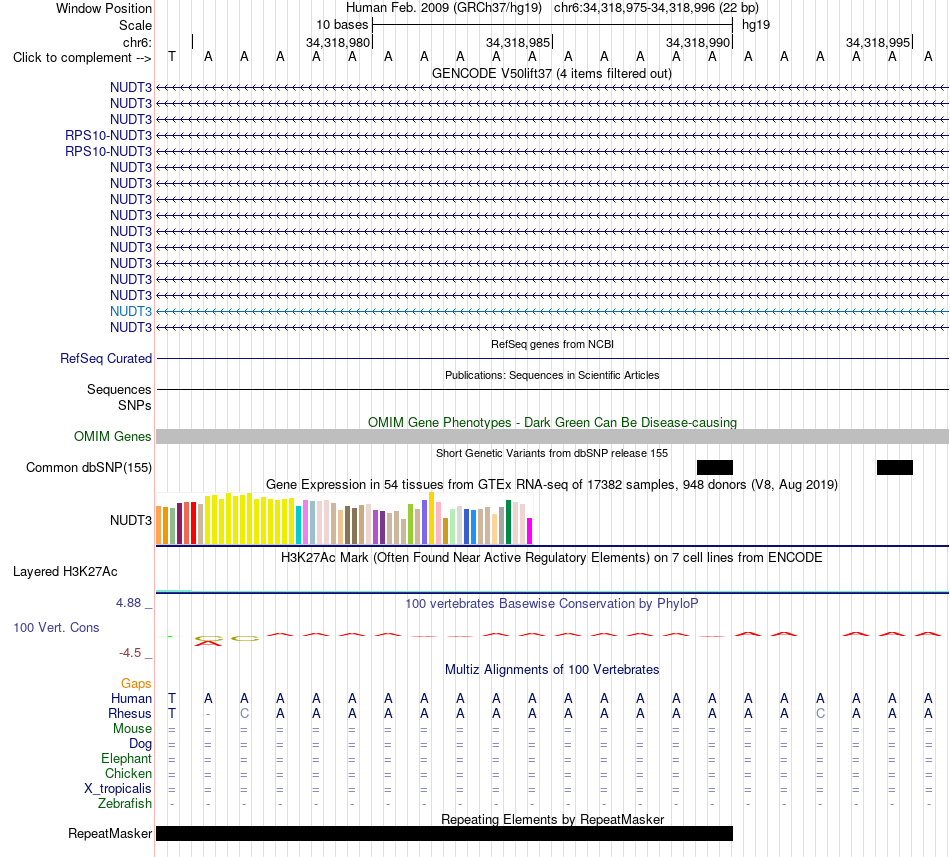This screenshot has width=950, height=857.
Task: Click the Rhesus alignment row label
Action: [x=130, y=713]
